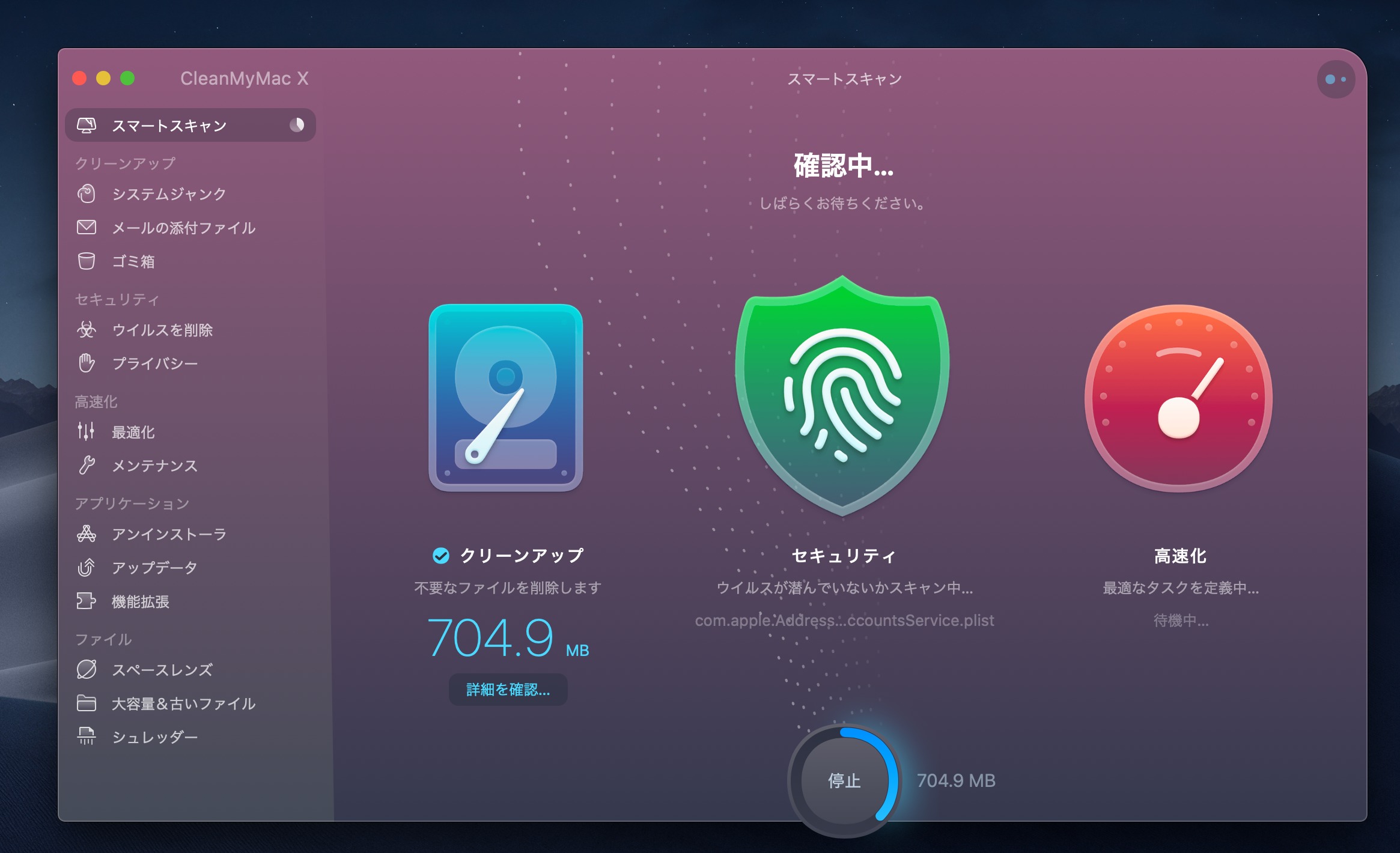This screenshot has width=1400, height=853.
Task: Click the 機能拡張 puzzle icon
Action: [x=87, y=601]
